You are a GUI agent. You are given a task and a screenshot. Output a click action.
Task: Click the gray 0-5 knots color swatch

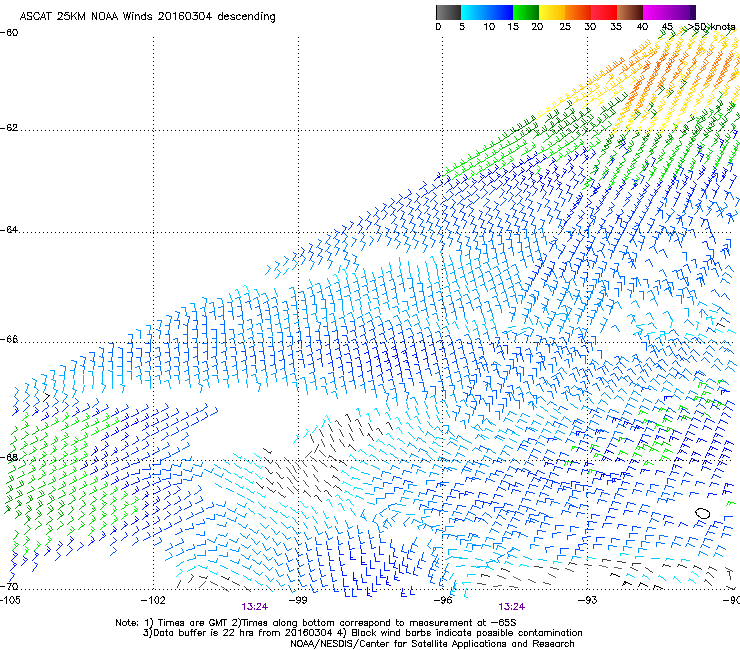pos(448,12)
